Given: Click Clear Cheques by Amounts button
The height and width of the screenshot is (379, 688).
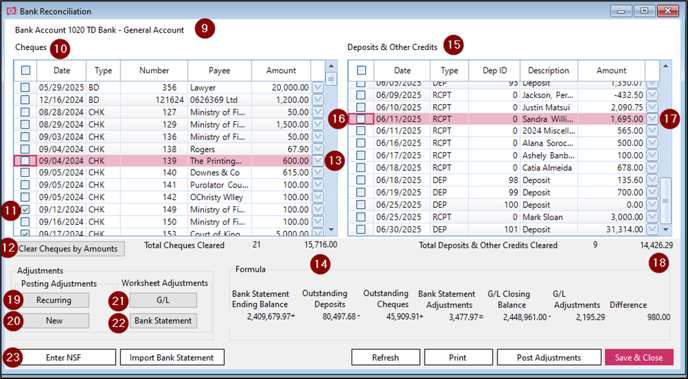Looking at the screenshot, I should 68,249.
